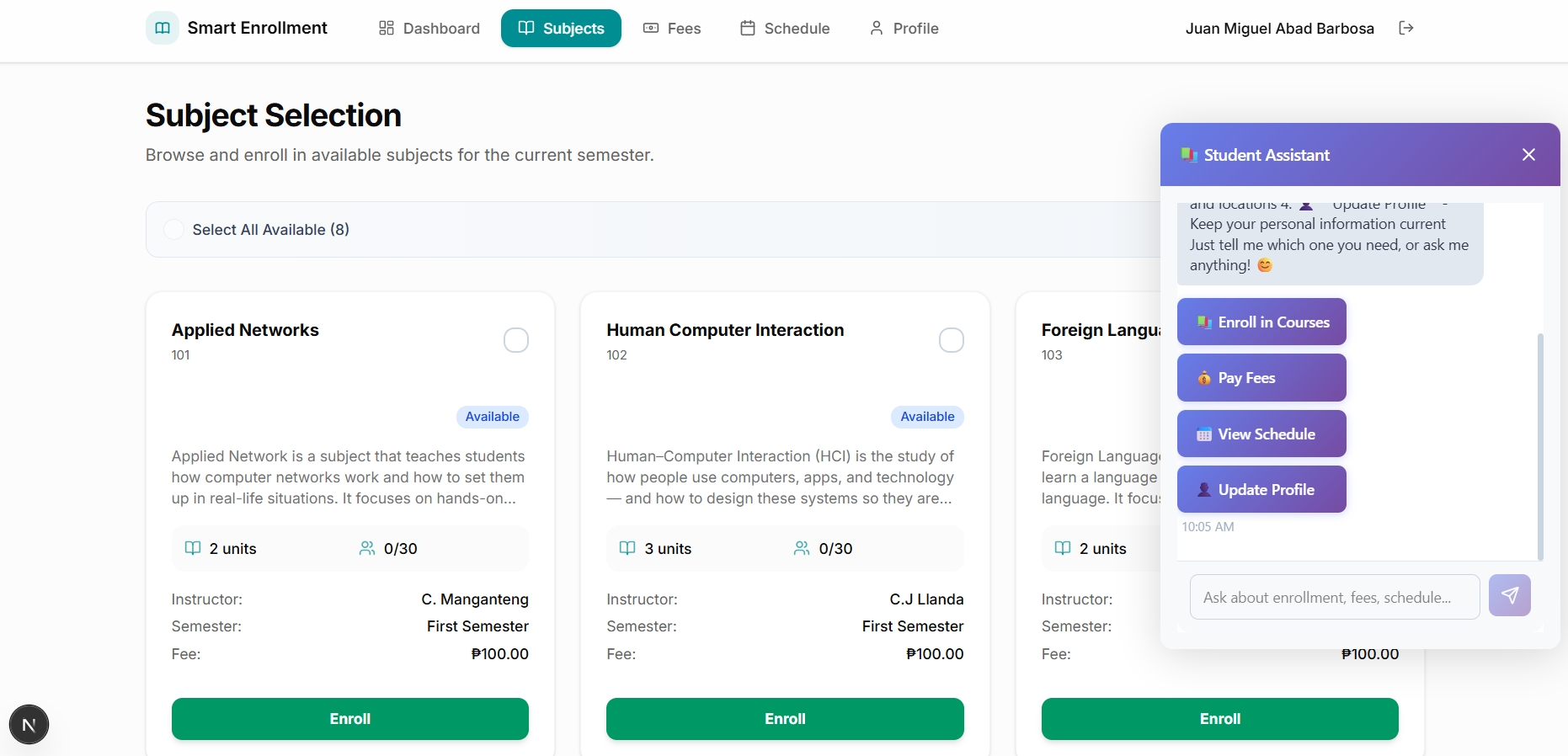Click the book icon next to 2 units in Applied Networks
This screenshot has width=1568, height=756.
click(193, 548)
